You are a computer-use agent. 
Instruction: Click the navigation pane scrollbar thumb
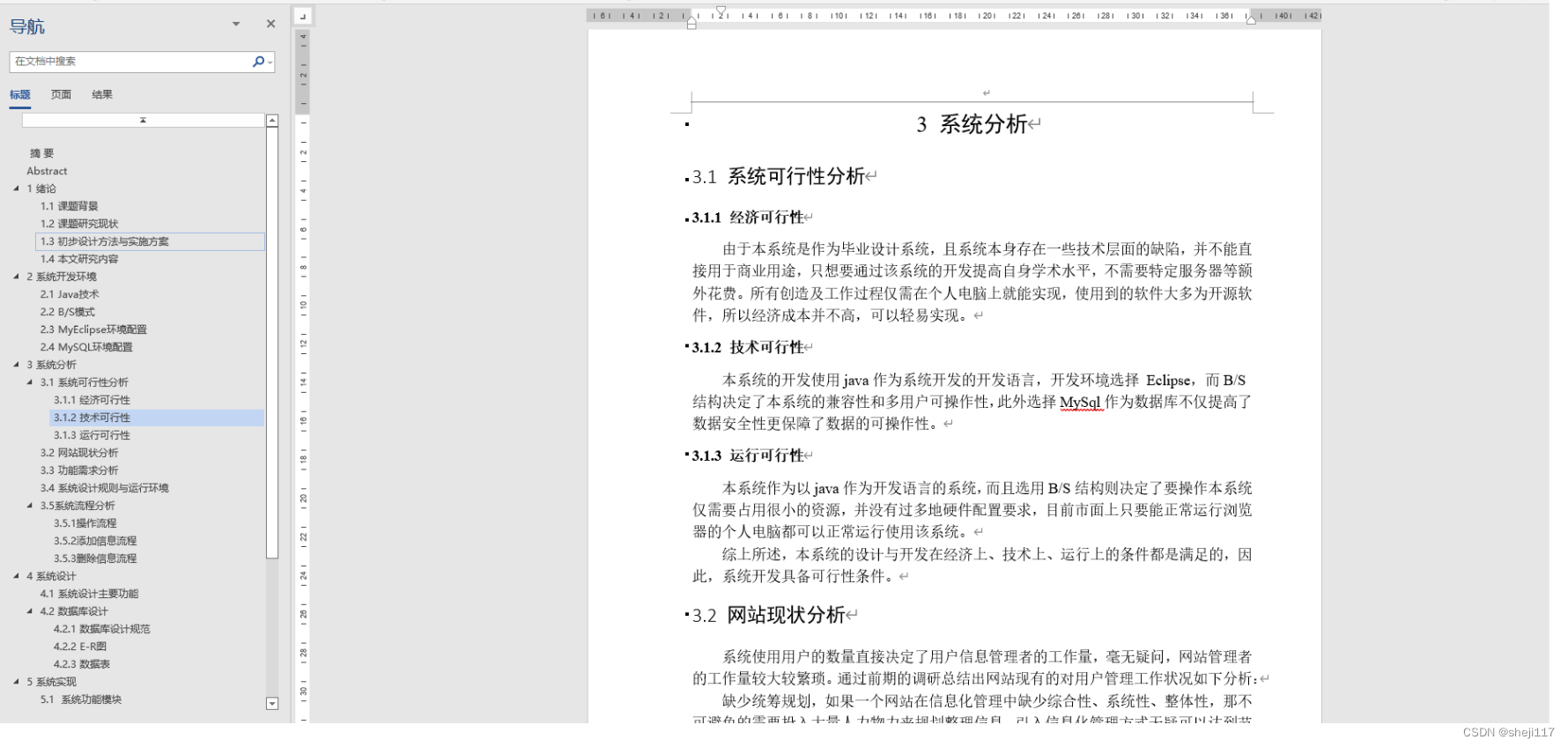click(272, 344)
